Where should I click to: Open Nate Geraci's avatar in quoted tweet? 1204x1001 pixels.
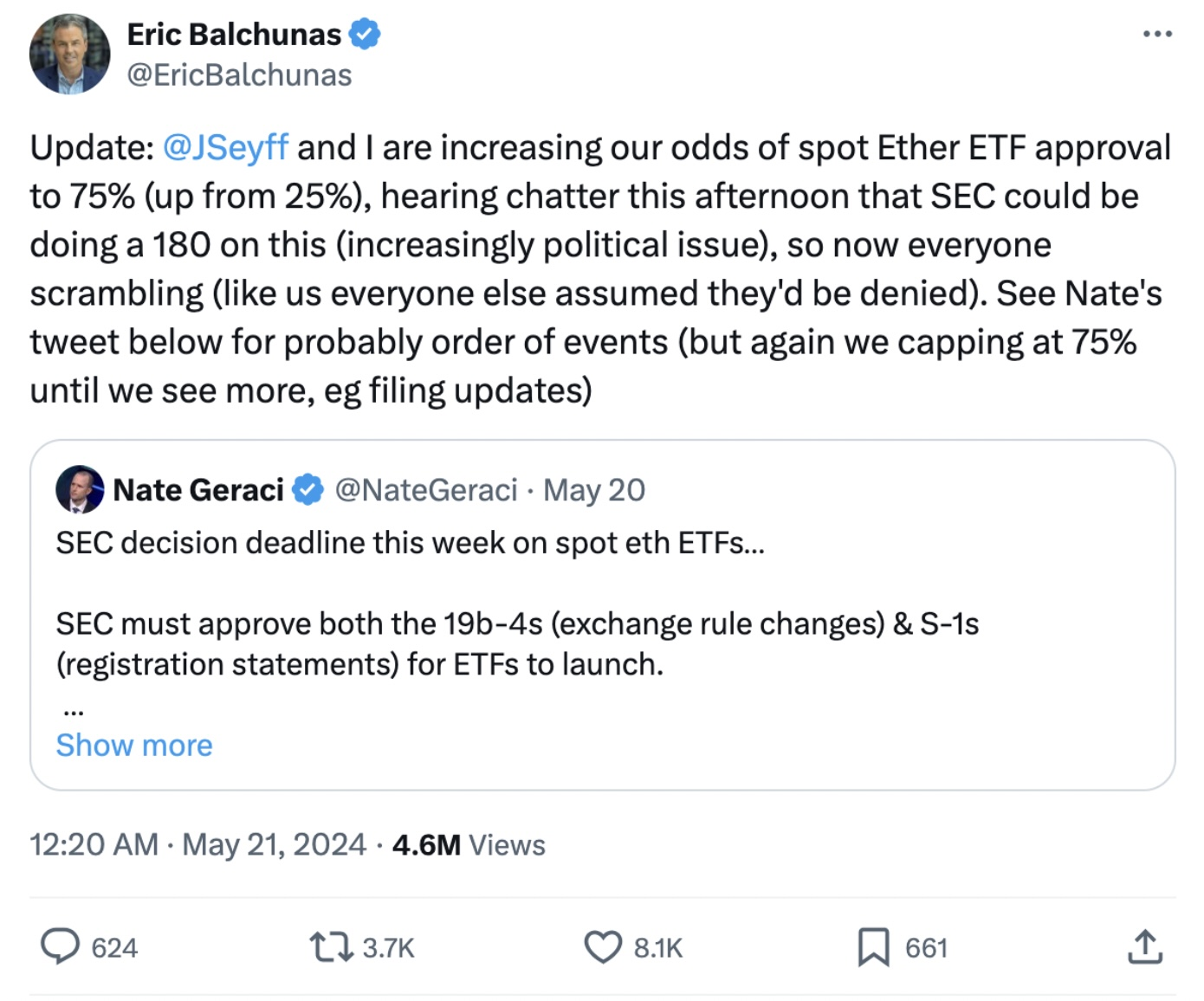(80, 489)
